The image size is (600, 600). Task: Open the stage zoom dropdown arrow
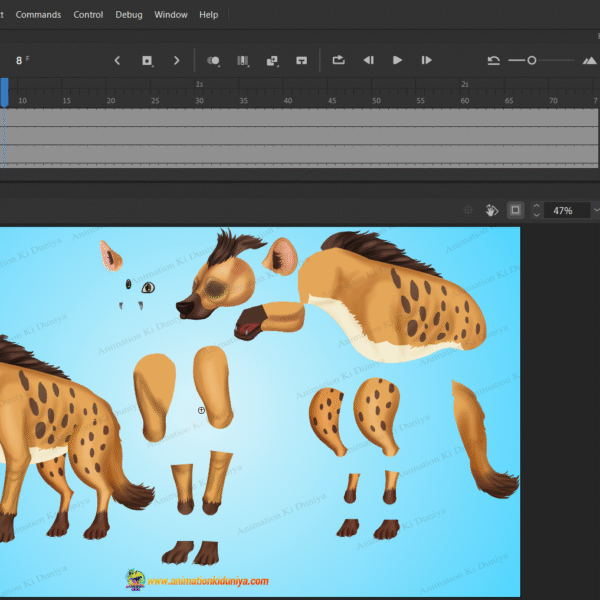pos(596,210)
